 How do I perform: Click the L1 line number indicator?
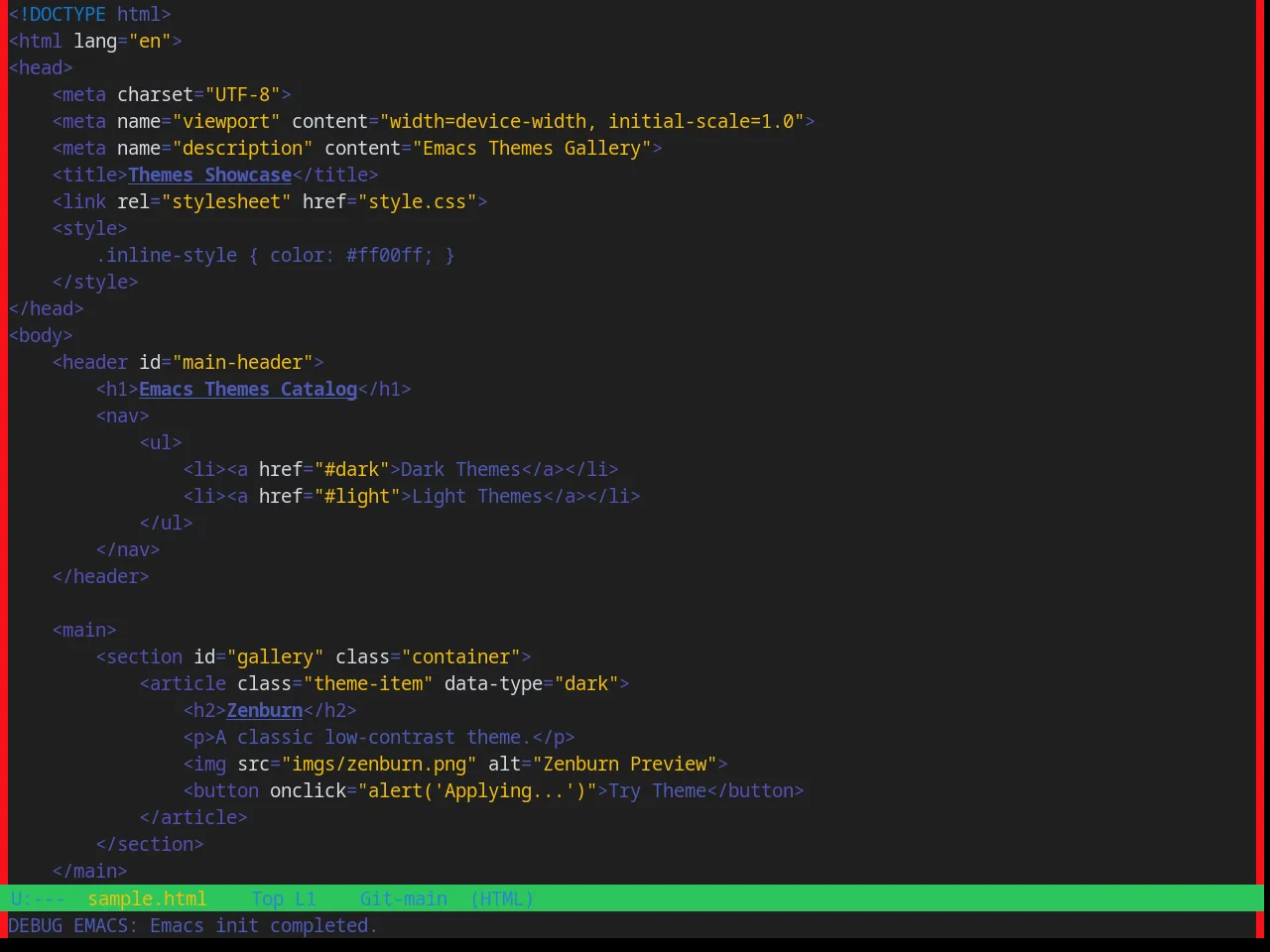click(x=306, y=898)
